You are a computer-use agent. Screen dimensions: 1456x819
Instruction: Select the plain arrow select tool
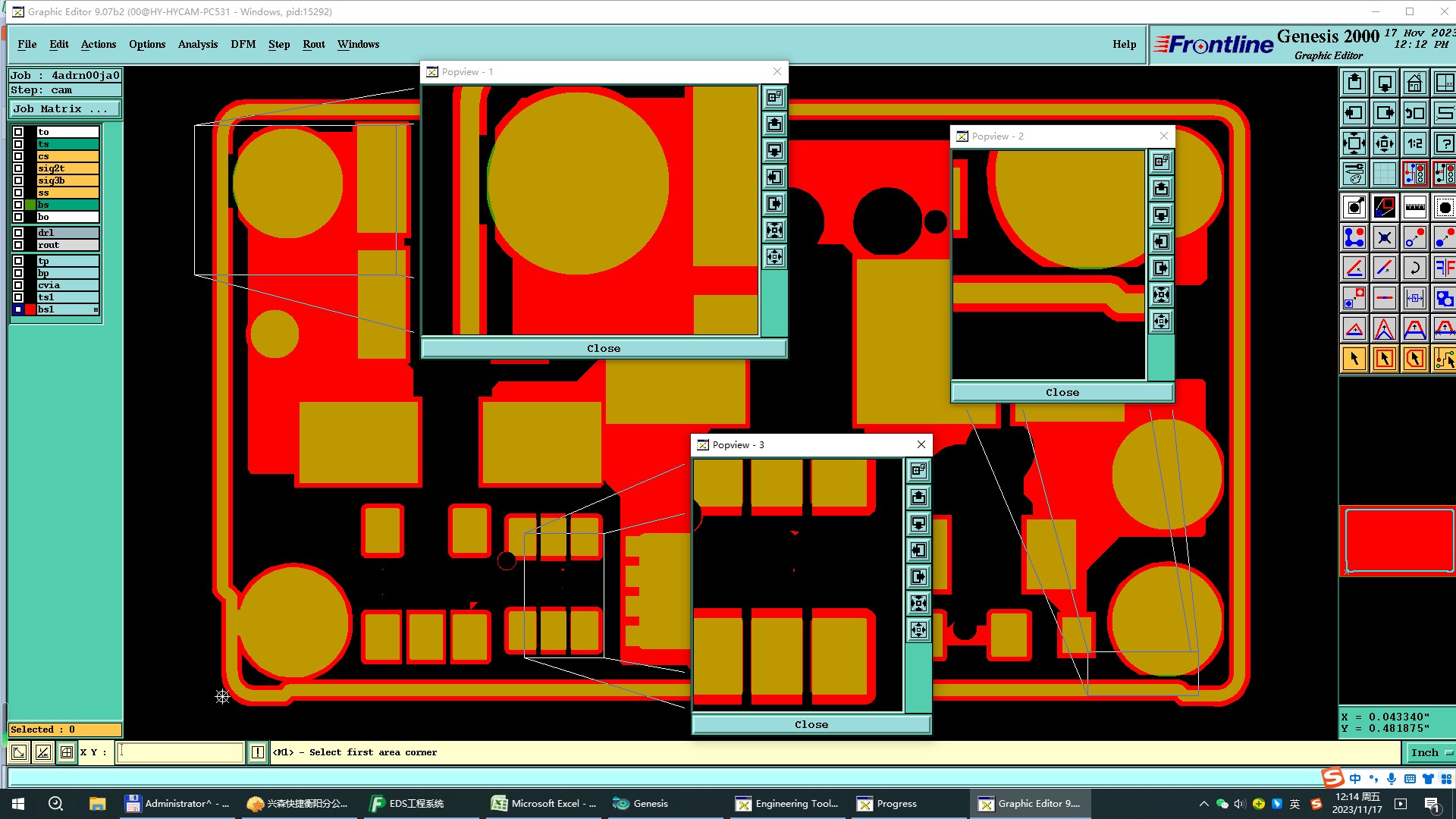(1354, 359)
